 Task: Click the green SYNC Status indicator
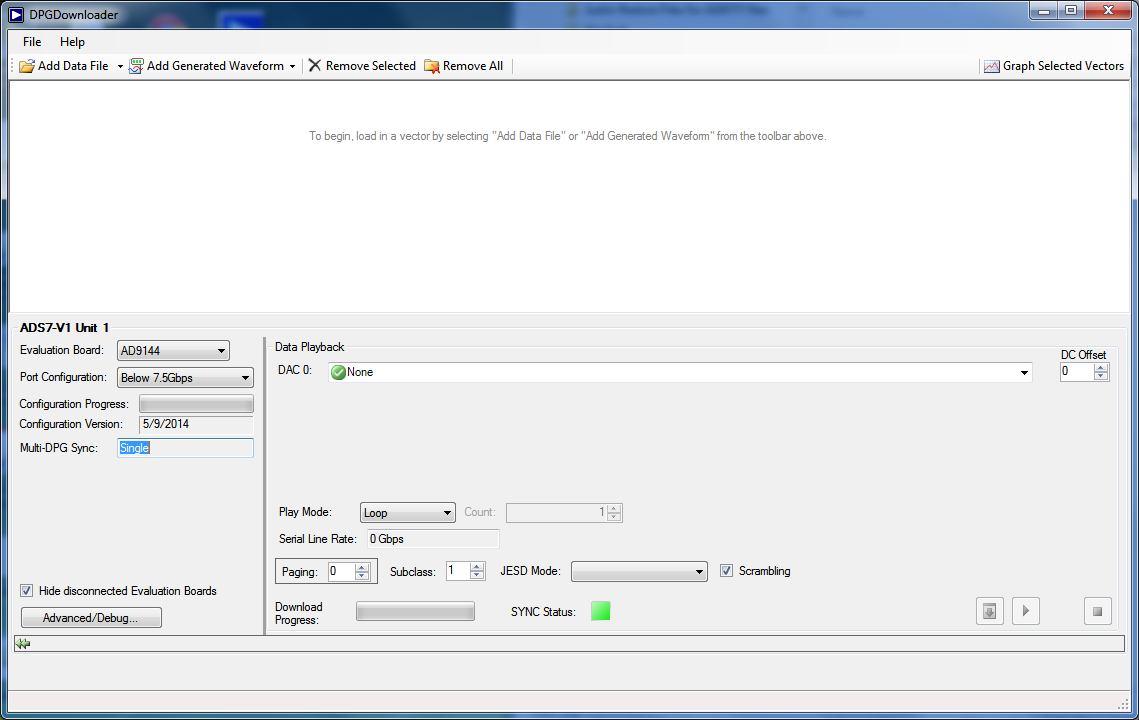point(601,611)
